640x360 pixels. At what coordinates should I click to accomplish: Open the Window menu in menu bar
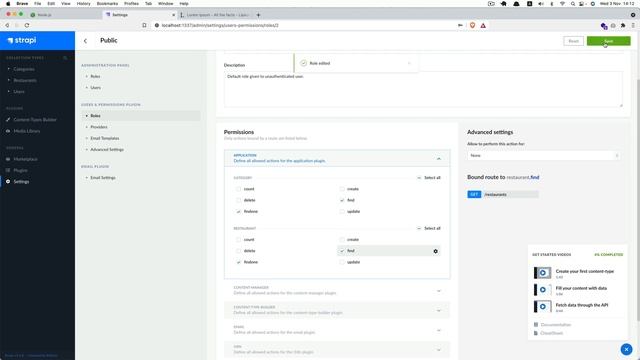coord(165,3)
